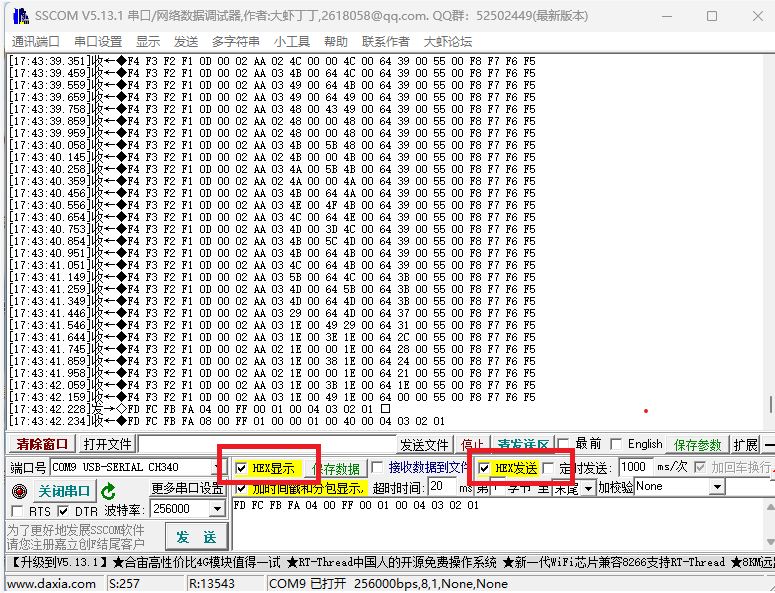775x593 pixels.
Task: Click the 打开文件 button
Action: pos(107,444)
